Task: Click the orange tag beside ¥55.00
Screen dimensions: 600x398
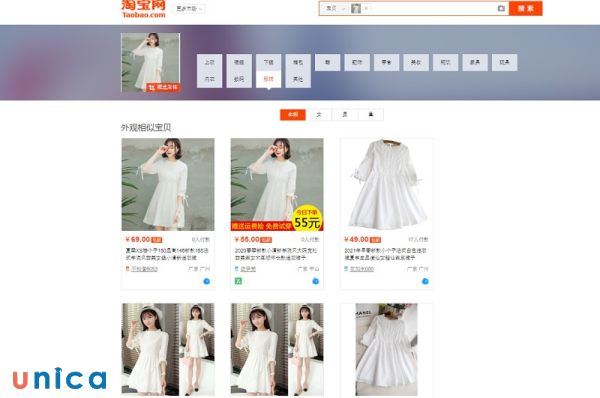Action: [x=266, y=240]
